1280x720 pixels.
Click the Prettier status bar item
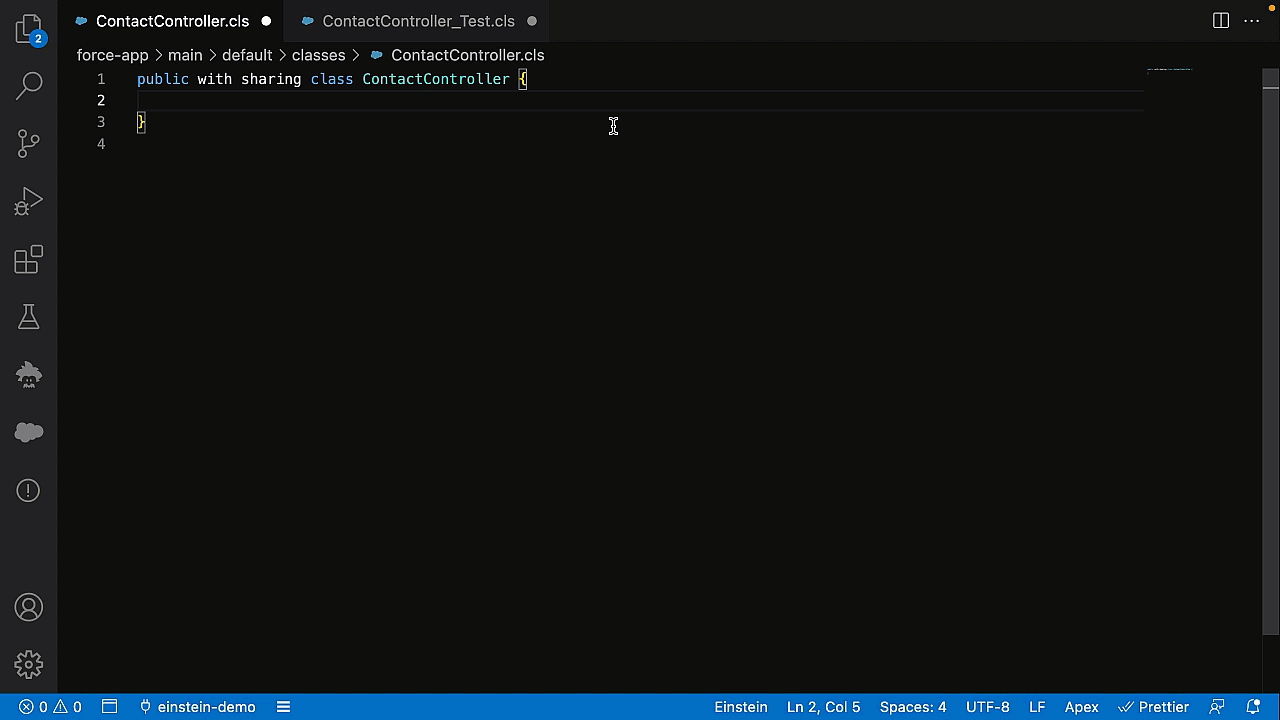[1153, 707]
